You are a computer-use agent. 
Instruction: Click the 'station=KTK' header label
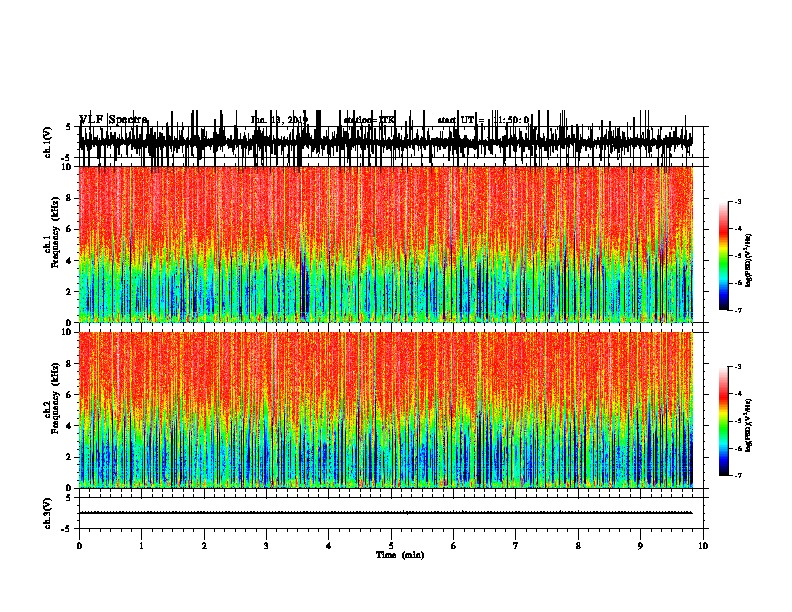point(369,120)
